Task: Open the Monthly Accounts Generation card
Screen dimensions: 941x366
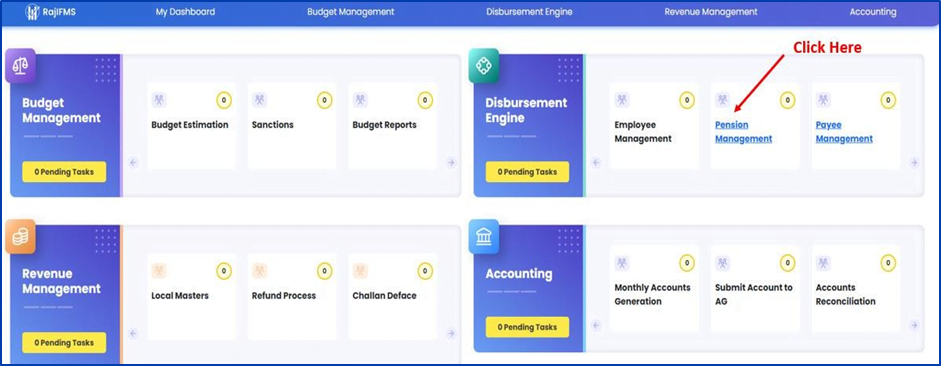Action: pyautogui.click(x=654, y=289)
